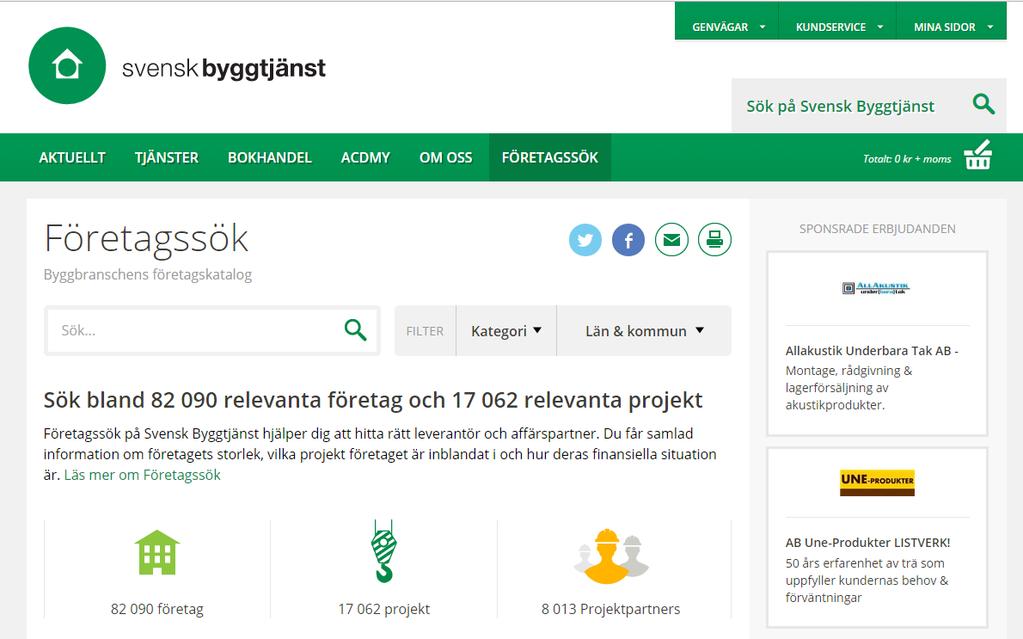Click the Sponsrade erbjudanden heading
This screenshot has width=1023, height=639.
pos(877,229)
